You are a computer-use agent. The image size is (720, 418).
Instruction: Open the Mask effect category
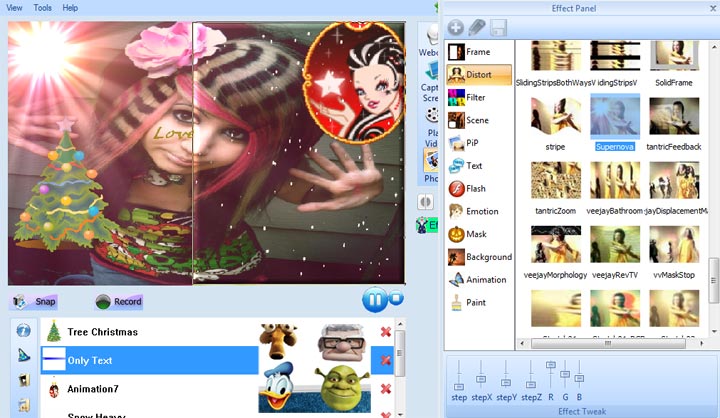pyautogui.click(x=479, y=234)
